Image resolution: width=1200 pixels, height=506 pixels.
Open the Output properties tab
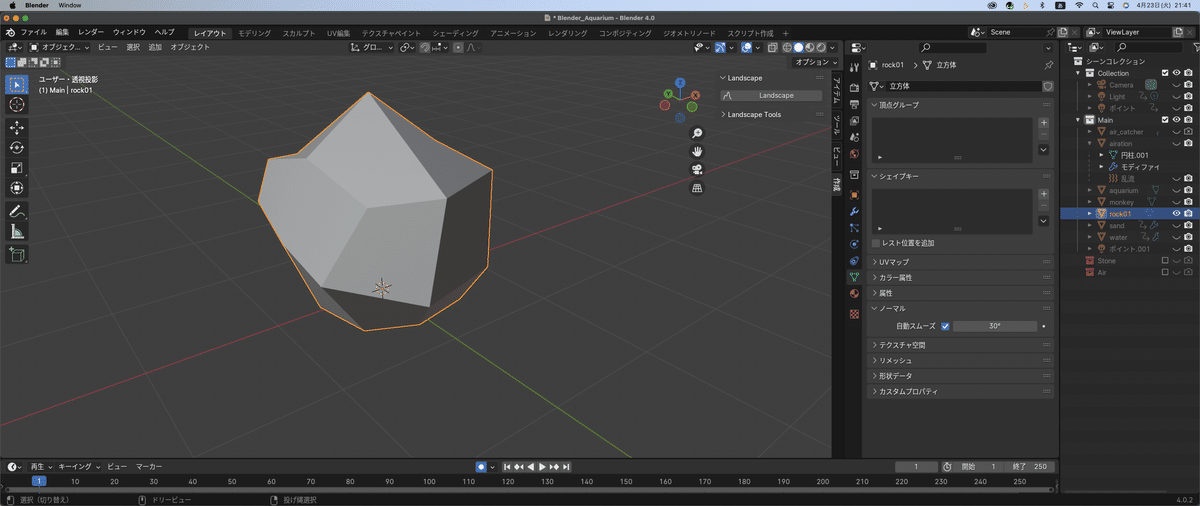(854, 104)
